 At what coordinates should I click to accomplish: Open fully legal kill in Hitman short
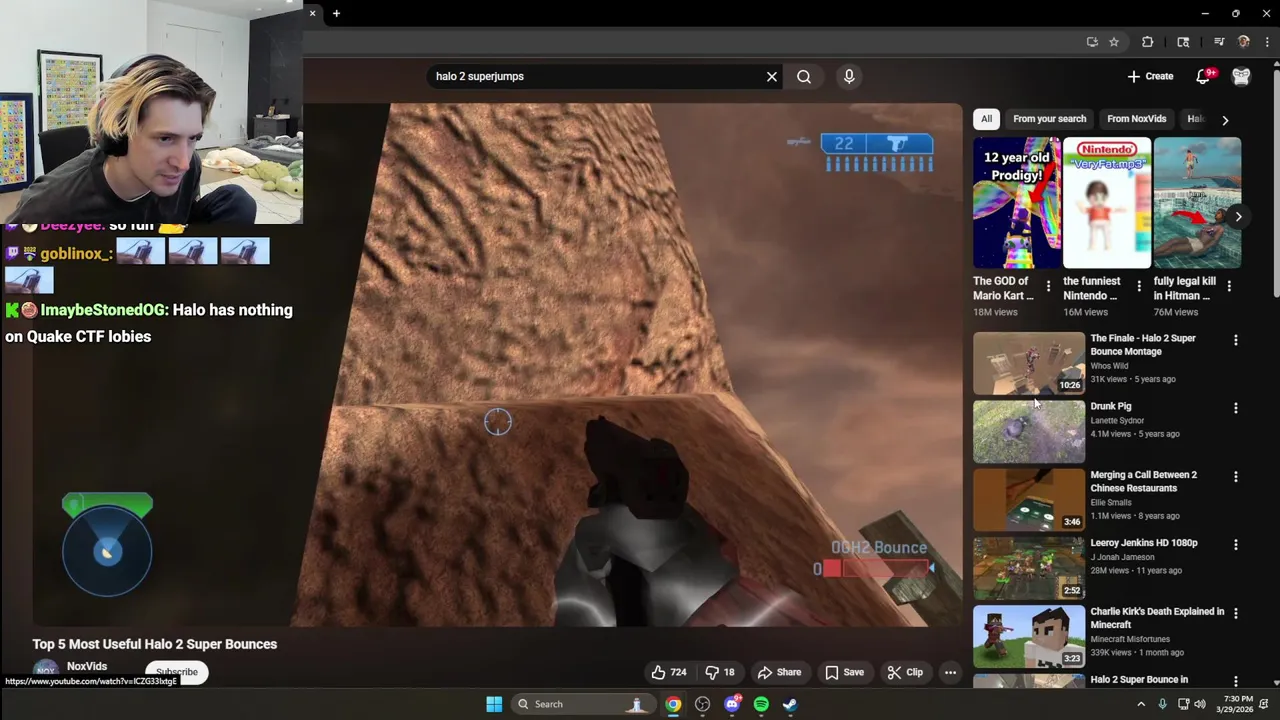point(1197,203)
